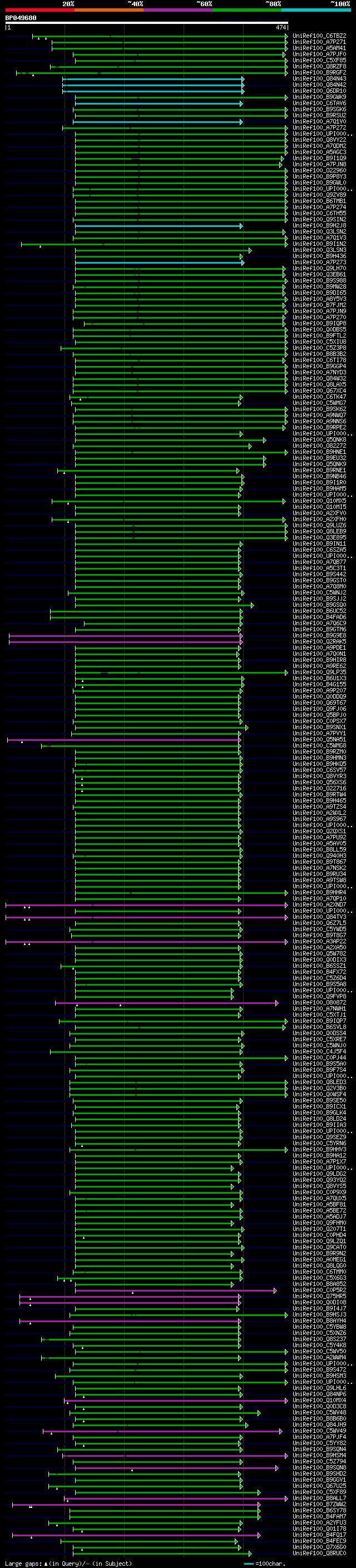The width and height of the screenshot is (356, 1568).
Task: Open the UniRef100_C6TBZ2 hit label
Action: (319, 36)
